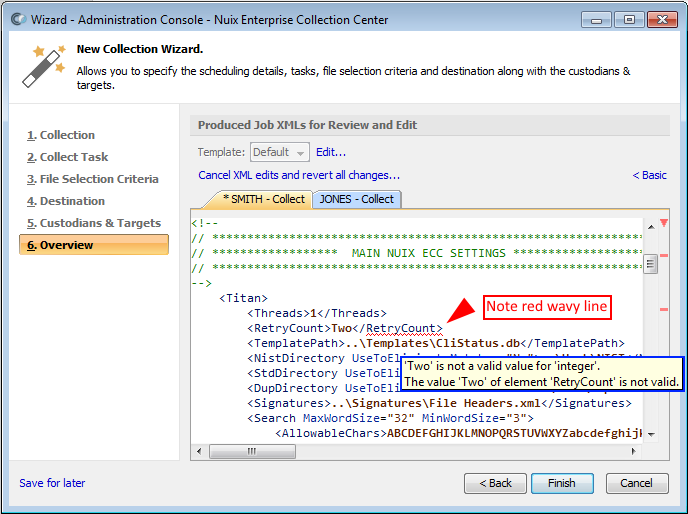688x514 pixels.
Task: Maximize the wizard window
Action: pos(629,20)
